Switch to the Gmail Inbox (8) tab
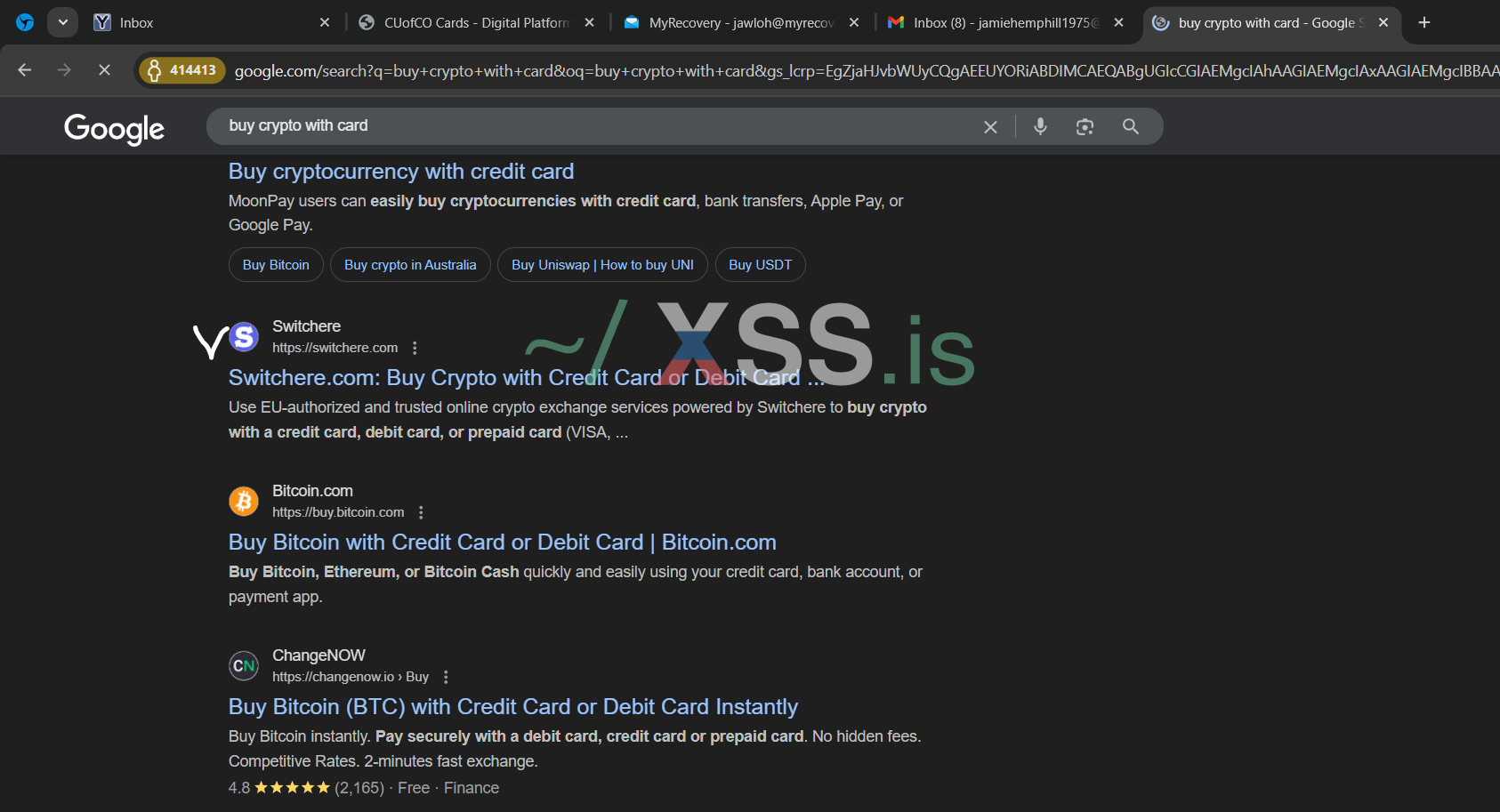Screen dimensions: 1500x812 1005,22
